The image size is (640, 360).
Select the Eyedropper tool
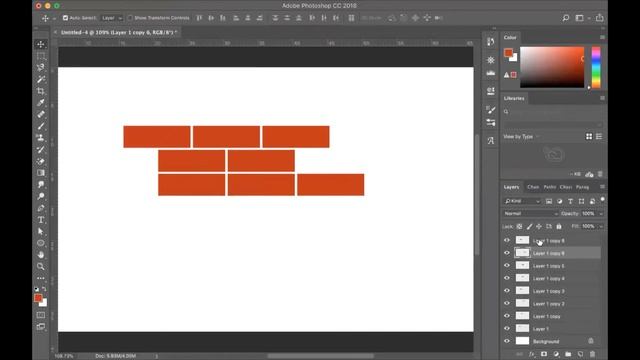click(41, 102)
